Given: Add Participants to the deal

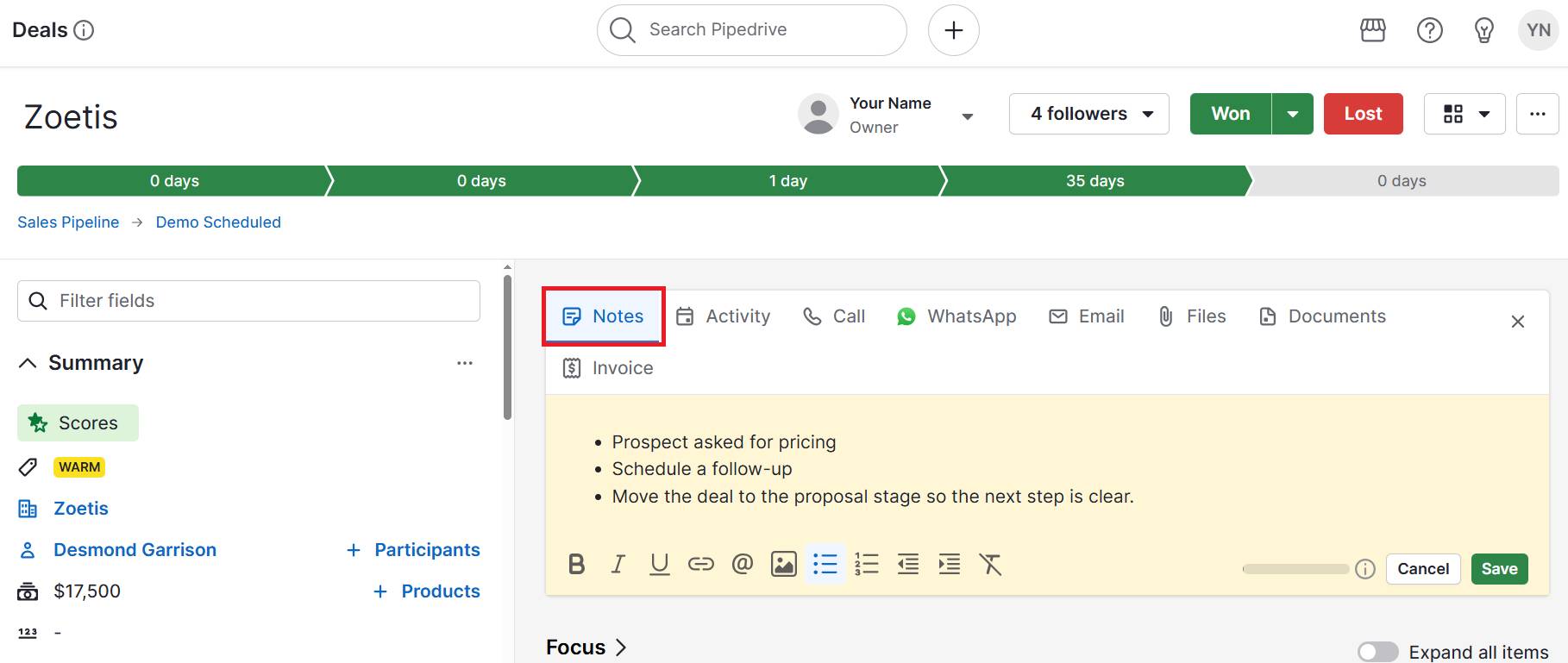Looking at the screenshot, I should (x=413, y=550).
